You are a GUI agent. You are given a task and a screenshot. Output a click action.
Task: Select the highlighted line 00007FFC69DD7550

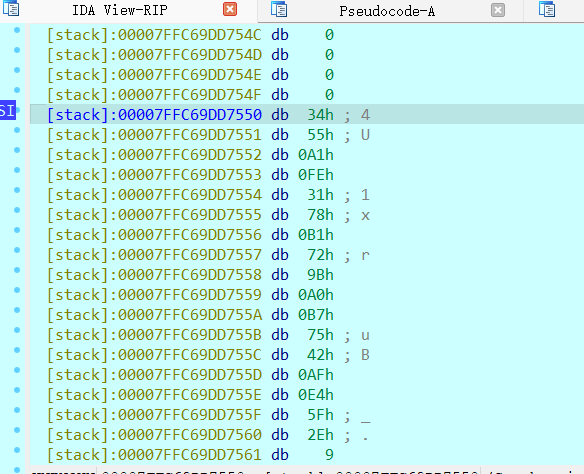click(x=307, y=114)
